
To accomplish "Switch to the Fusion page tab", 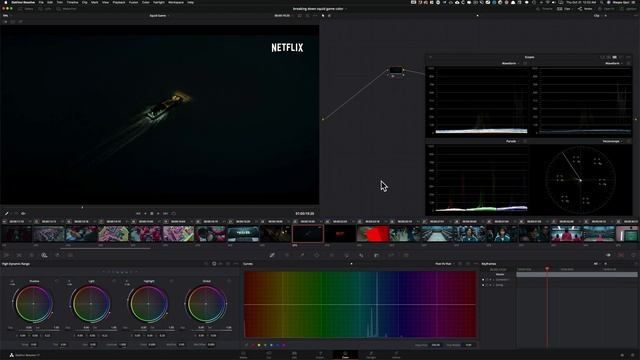I will (x=320, y=355).
